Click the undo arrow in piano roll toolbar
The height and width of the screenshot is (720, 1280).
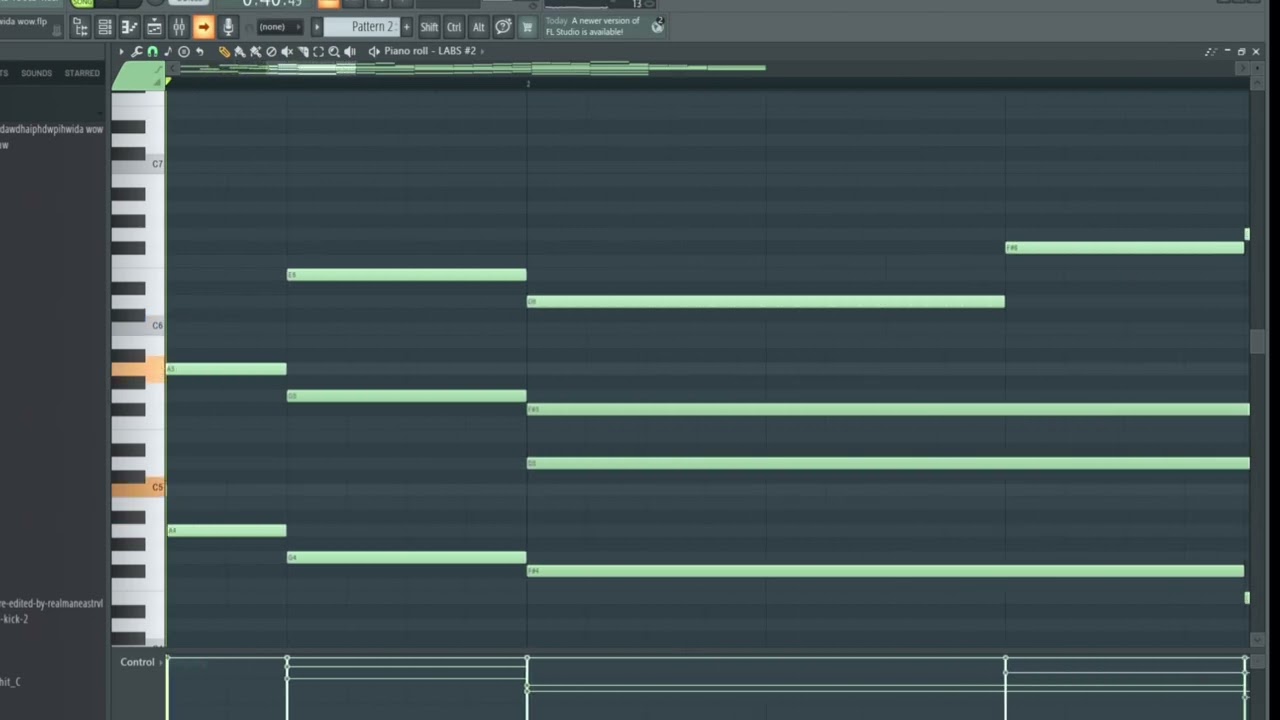pos(199,51)
